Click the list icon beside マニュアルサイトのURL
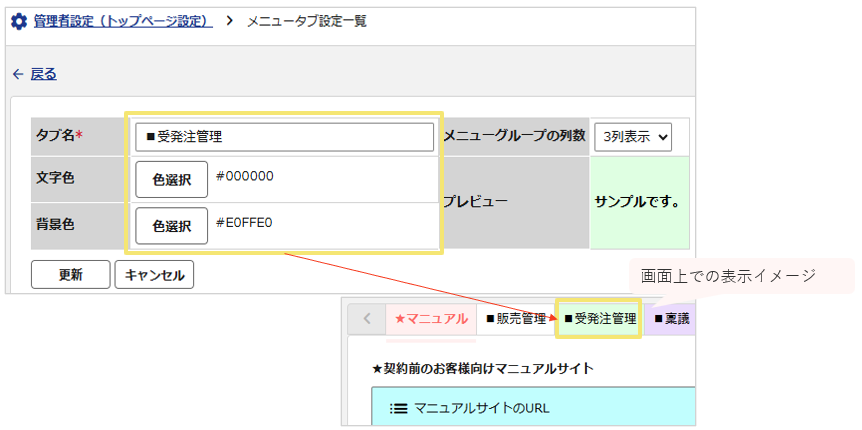The height and width of the screenshot is (430, 862). pyautogui.click(x=398, y=408)
